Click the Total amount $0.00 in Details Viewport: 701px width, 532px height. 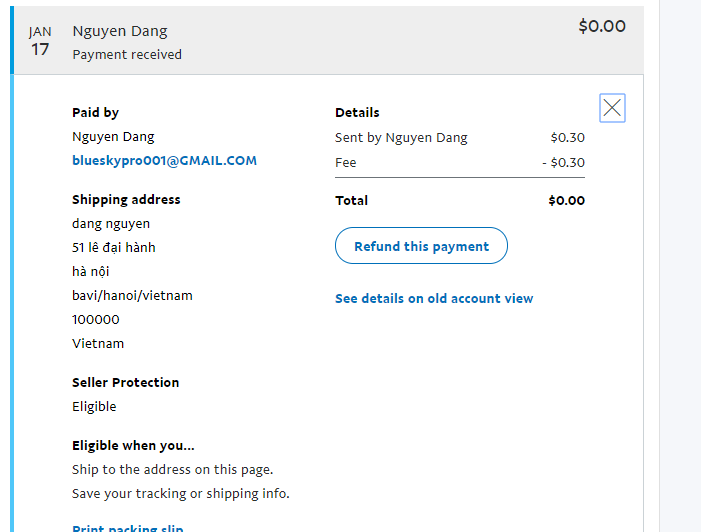pos(566,200)
